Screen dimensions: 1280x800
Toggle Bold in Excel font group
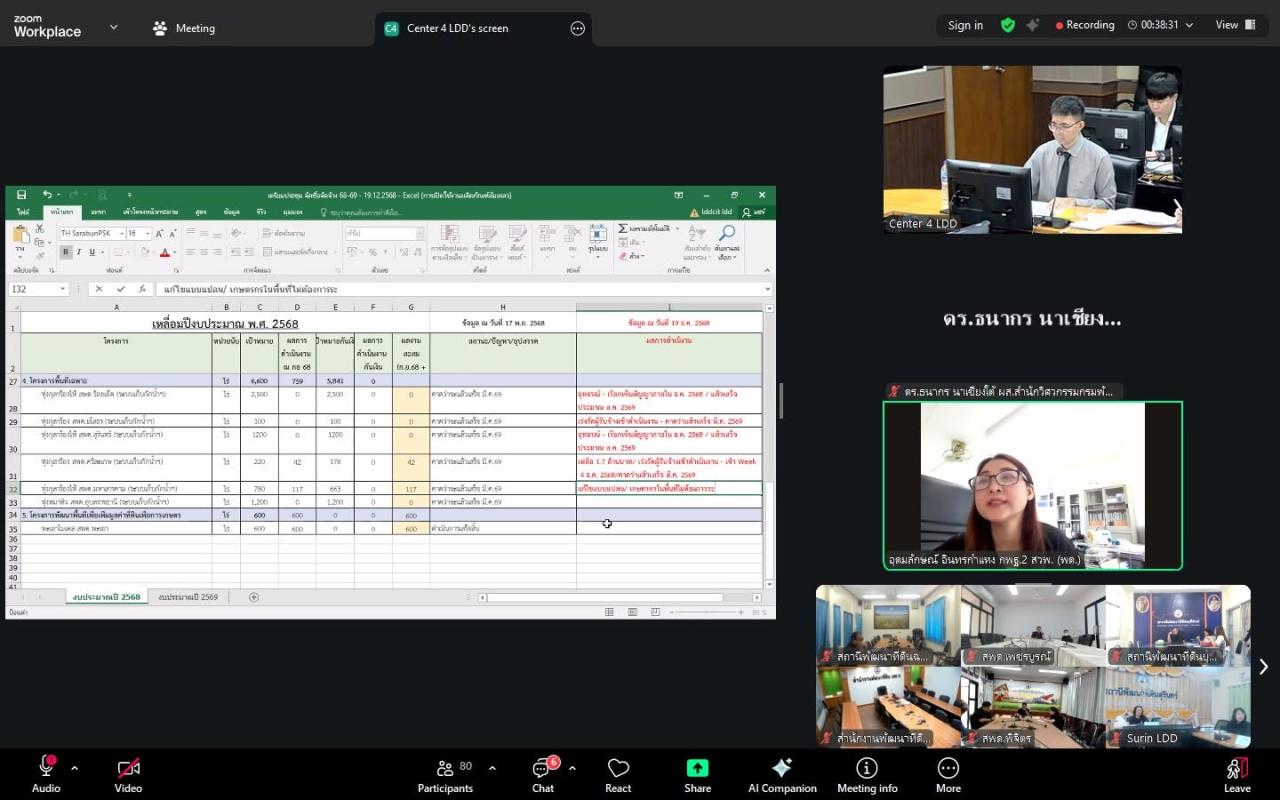pyautogui.click(x=65, y=252)
